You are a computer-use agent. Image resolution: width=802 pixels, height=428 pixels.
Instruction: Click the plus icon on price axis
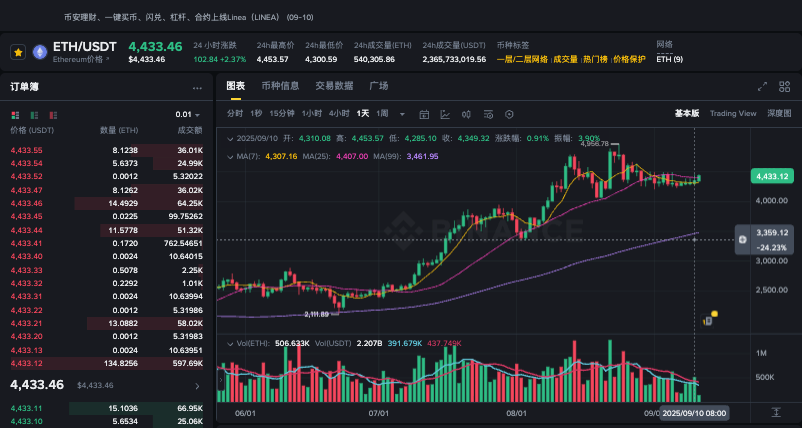pos(742,240)
